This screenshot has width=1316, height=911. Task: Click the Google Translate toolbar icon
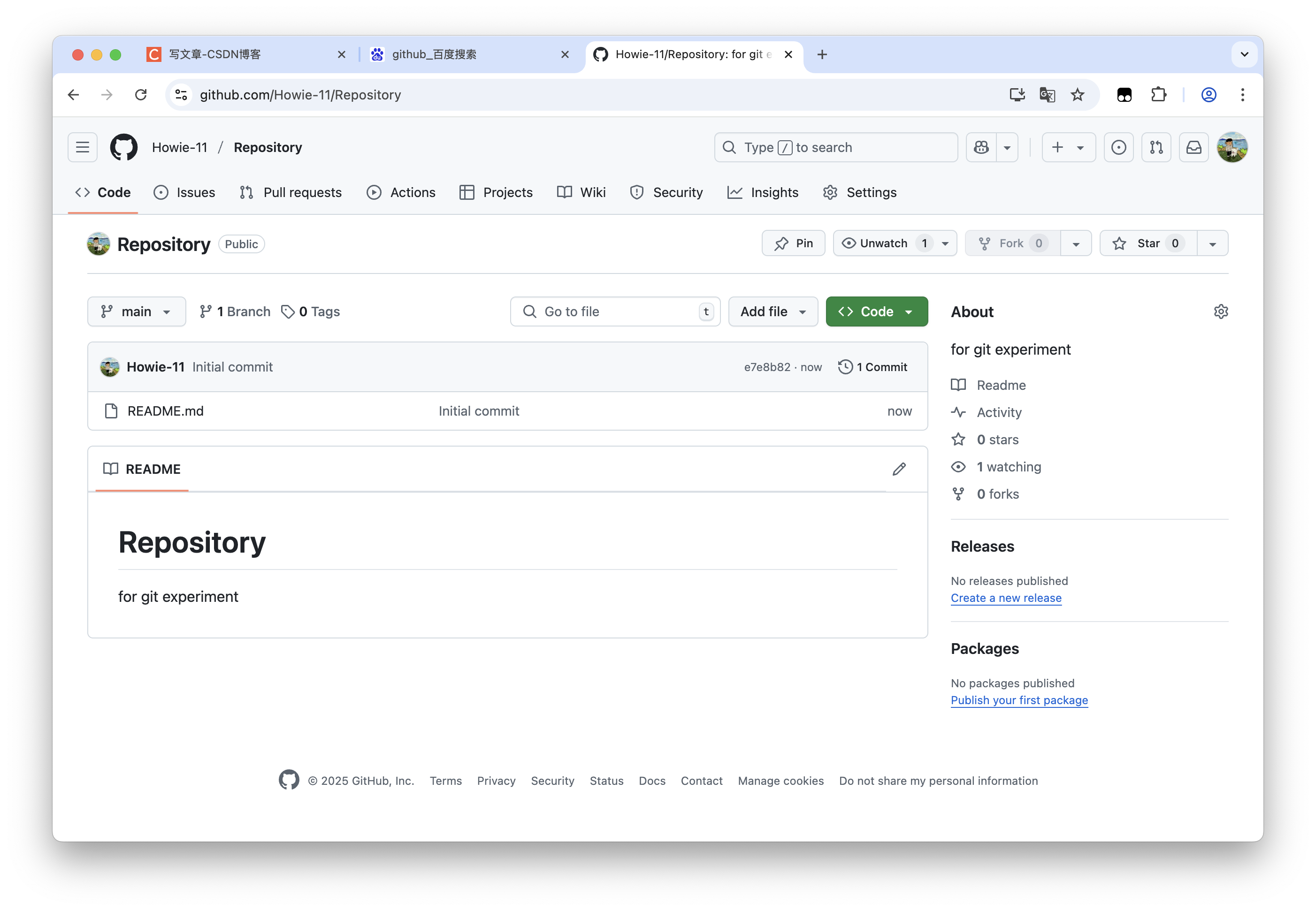(1047, 95)
